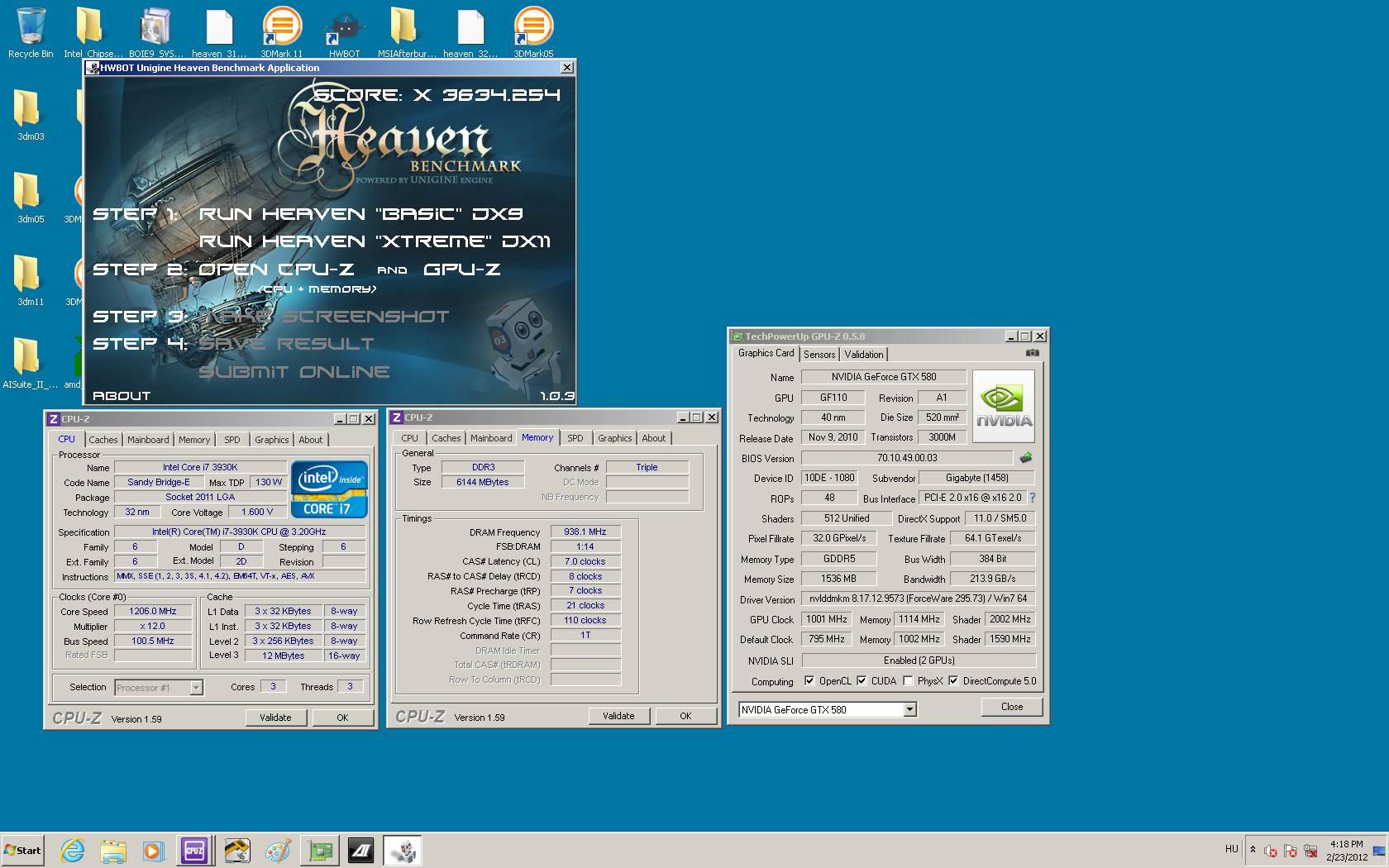Viewport: 1389px width, 868px height.
Task: Open the 3DMark05 desktop shortcut
Action: 533,31
